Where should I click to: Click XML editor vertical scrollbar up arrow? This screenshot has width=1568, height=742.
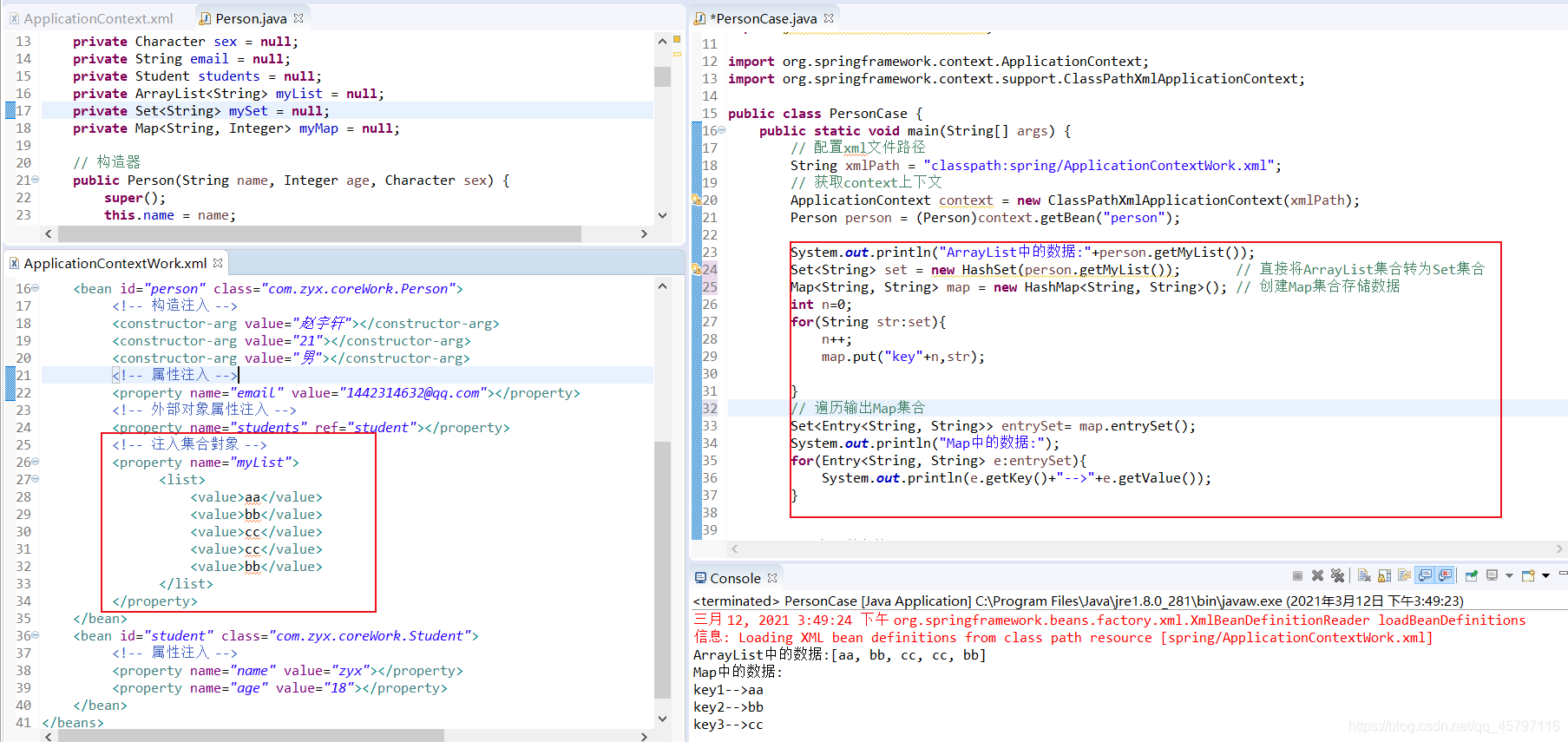pyautogui.click(x=663, y=286)
